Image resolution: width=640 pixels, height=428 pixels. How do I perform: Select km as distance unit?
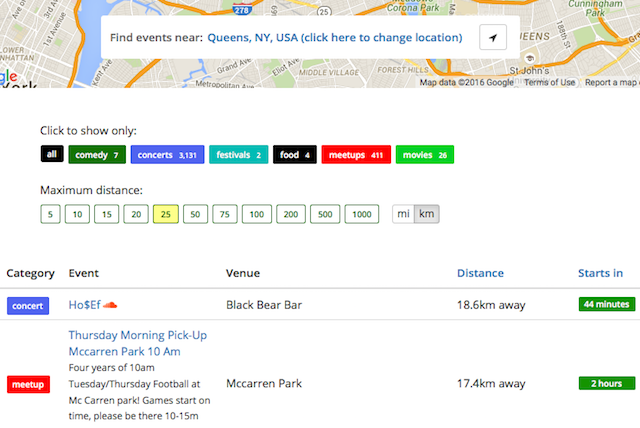426,214
